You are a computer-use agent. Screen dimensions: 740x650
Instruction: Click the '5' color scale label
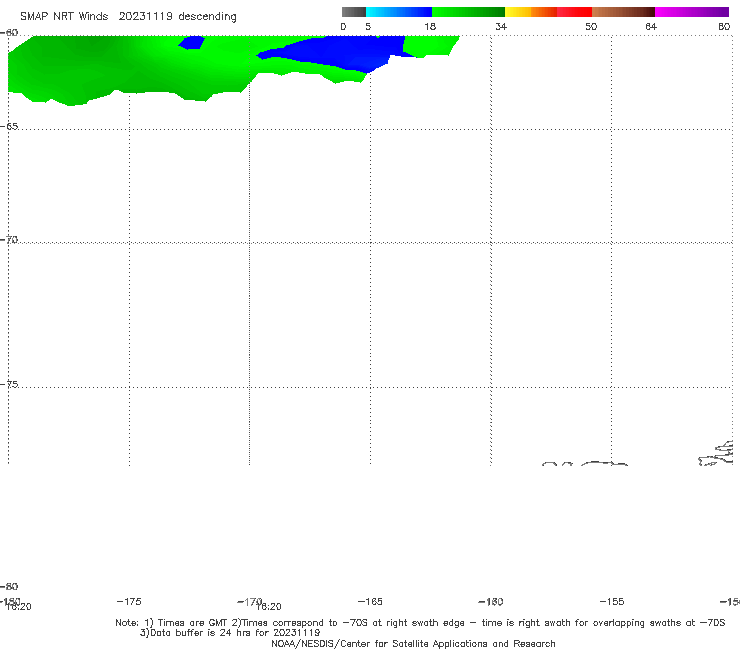[368, 26]
